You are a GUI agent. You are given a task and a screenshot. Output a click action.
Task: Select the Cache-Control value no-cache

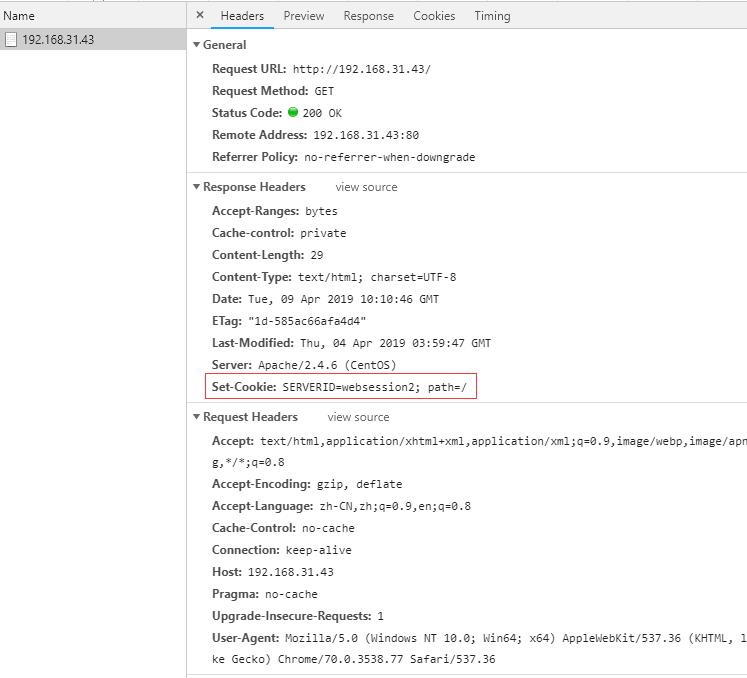(x=328, y=528)
